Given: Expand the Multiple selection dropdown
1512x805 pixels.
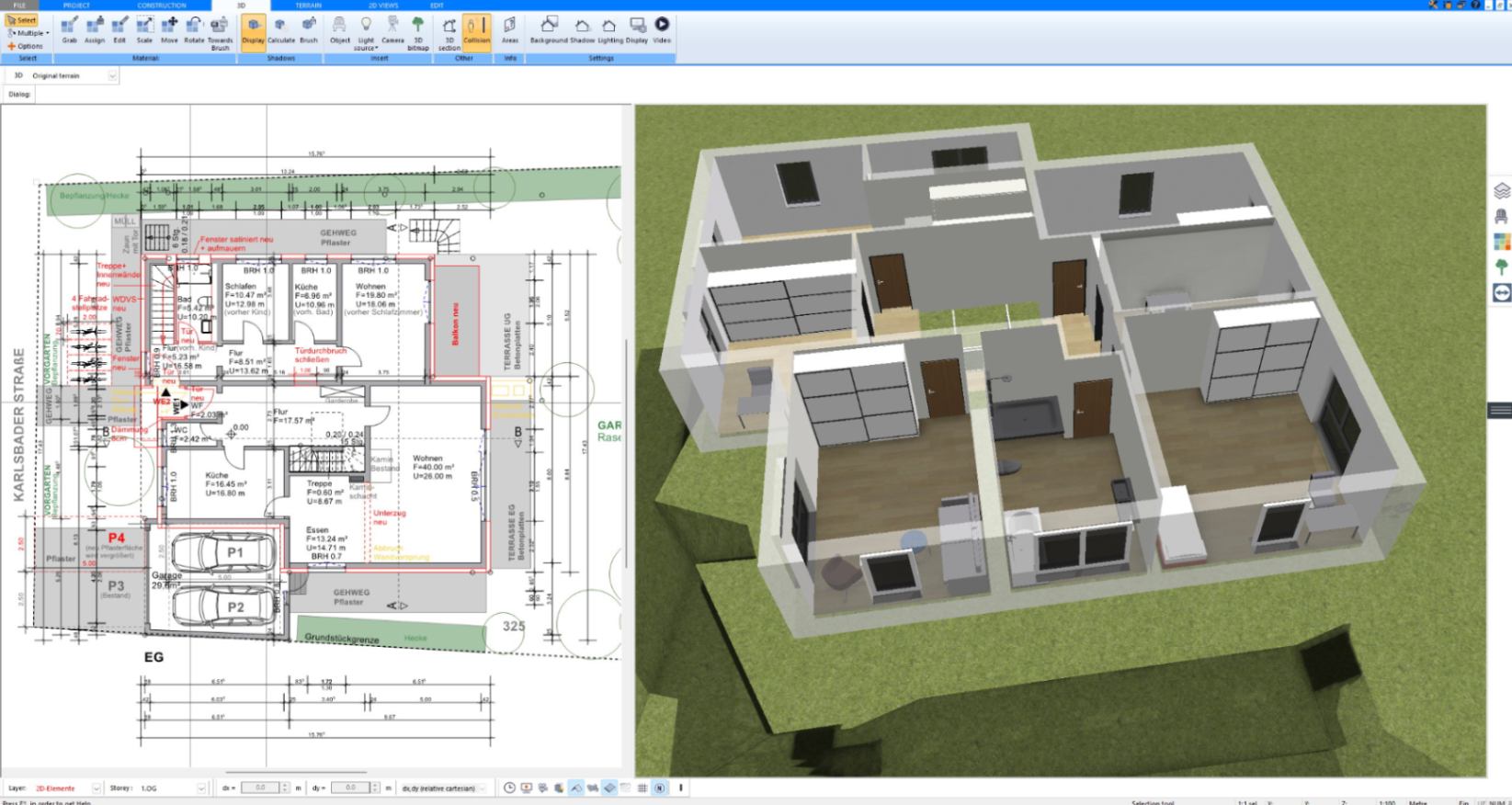Looking at the screenshot, I should 28,33.
